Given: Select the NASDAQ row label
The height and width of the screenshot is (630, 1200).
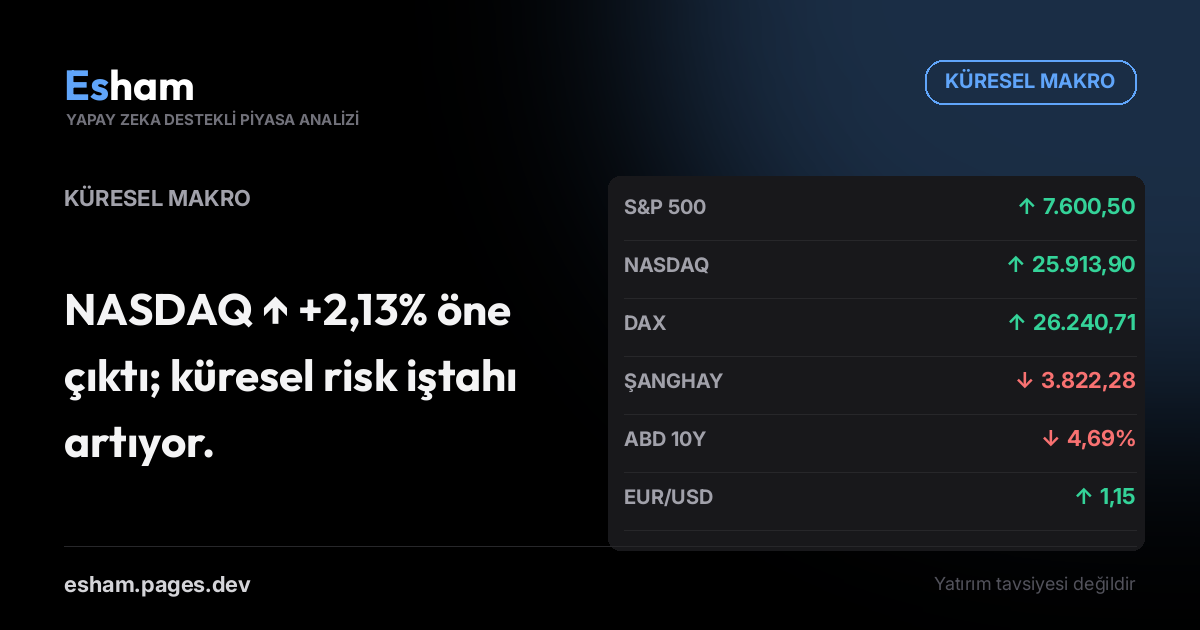Looking at the screenshot, I should coord(666,265).
